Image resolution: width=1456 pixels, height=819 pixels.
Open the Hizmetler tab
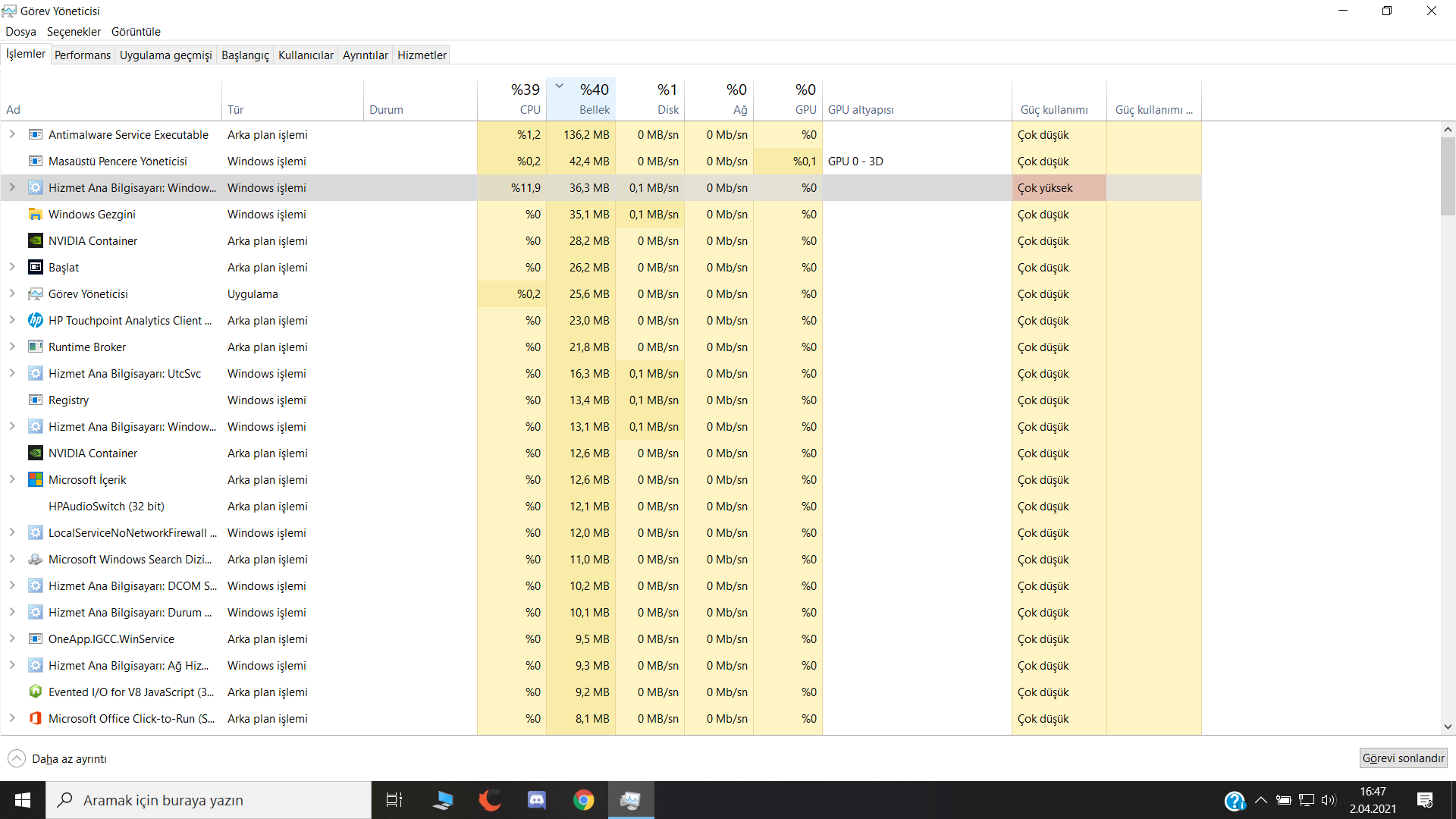[x=422, y=55]
